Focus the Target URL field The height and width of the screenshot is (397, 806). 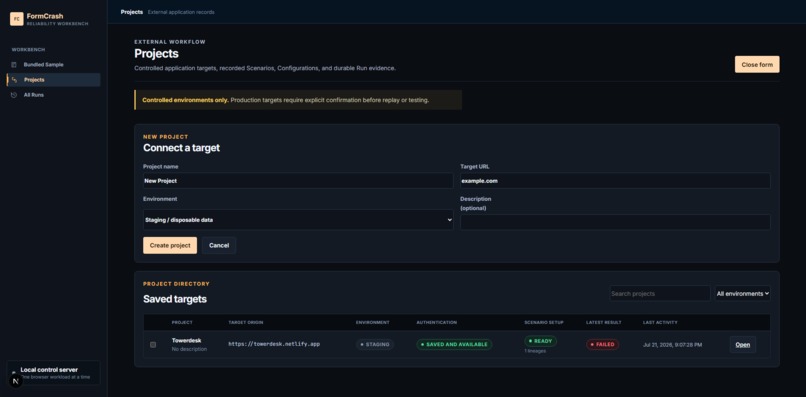(x=615, y=181)
